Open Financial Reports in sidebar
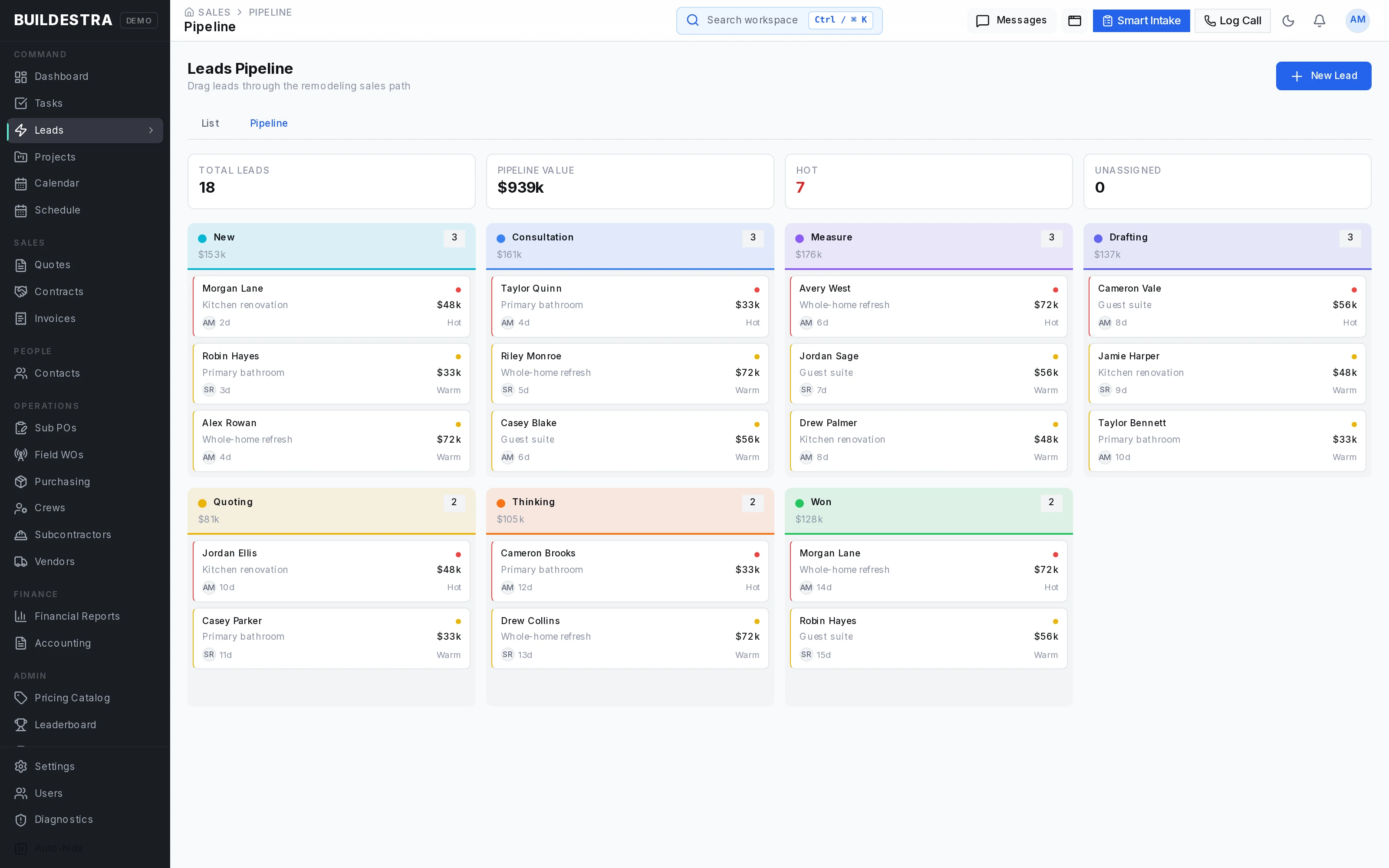1389x868 pixels. [85, 617]
